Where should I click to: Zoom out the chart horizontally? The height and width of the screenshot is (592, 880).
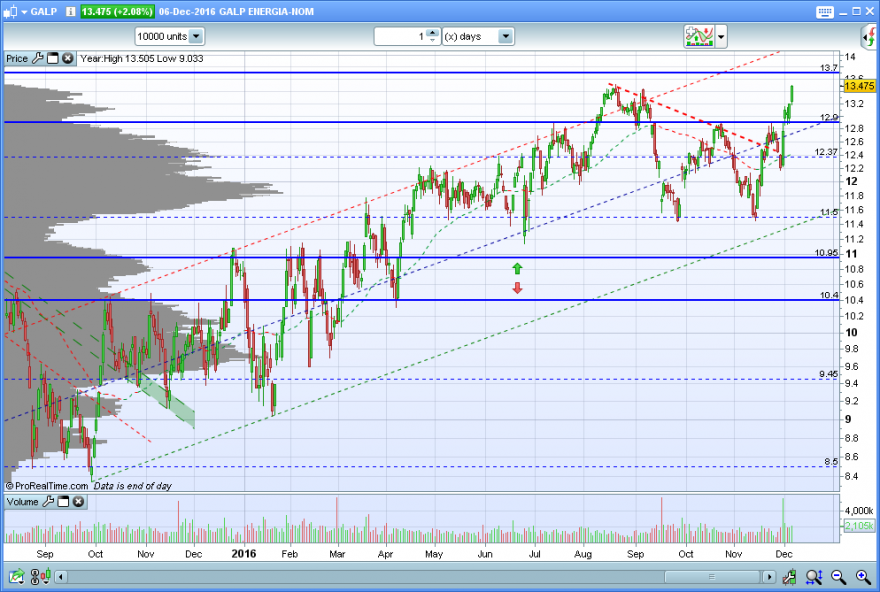(x=838, y=576)
